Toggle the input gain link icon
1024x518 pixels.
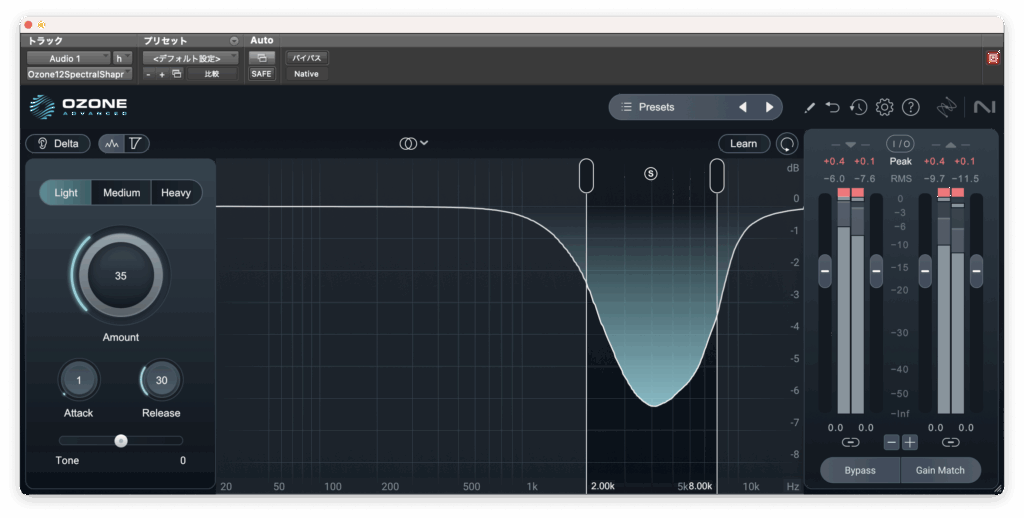(850, 442)
